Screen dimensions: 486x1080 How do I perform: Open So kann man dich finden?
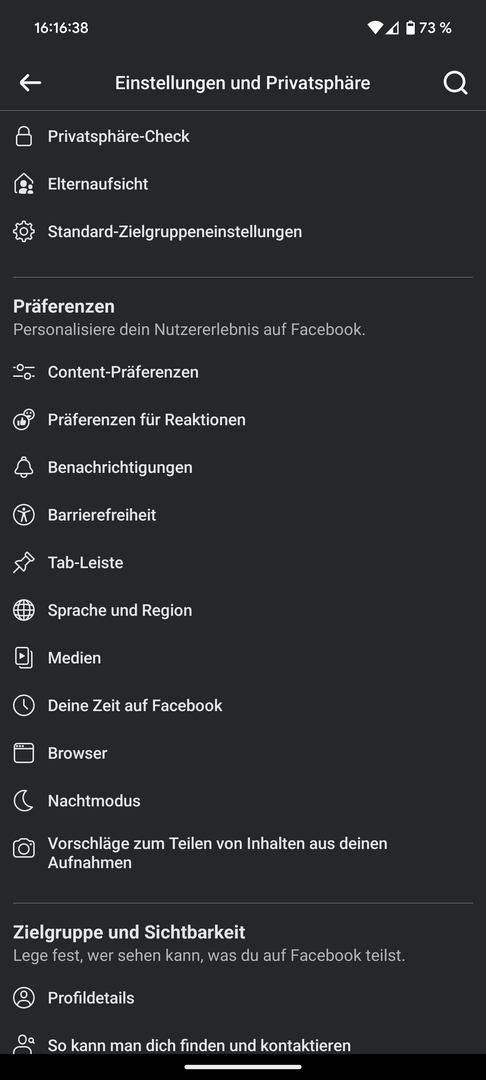click(243, 1043)
